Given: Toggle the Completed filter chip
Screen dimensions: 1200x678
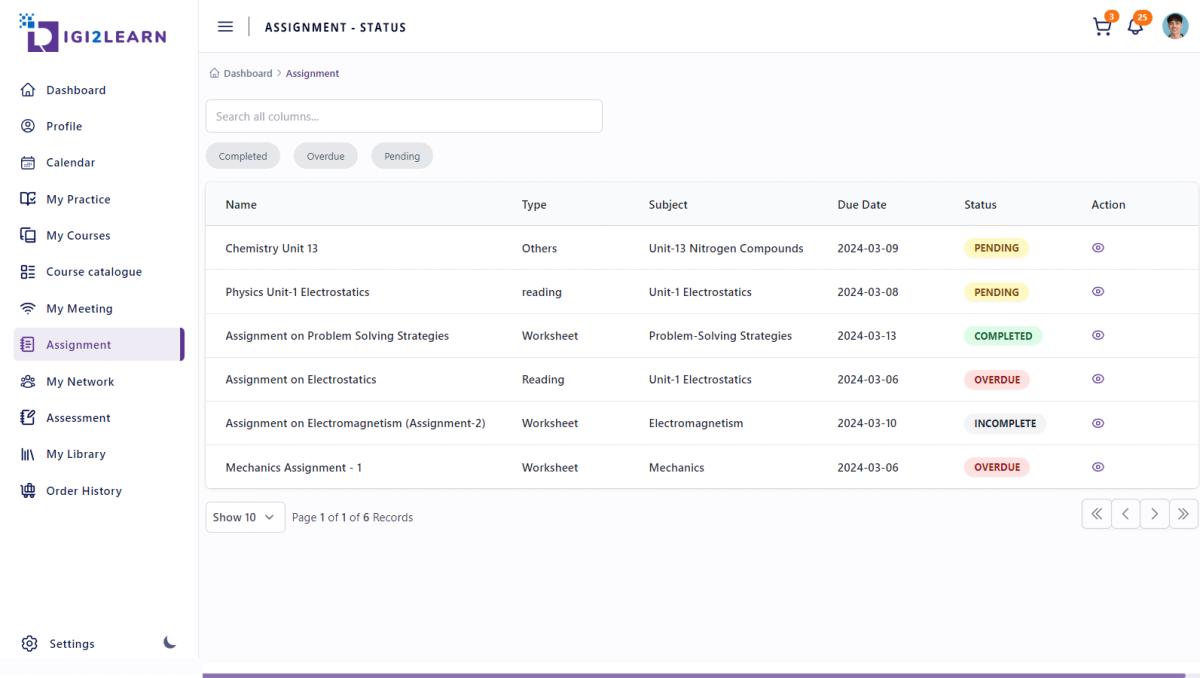Looking at the screenshot, I should (x=243, y=156).
